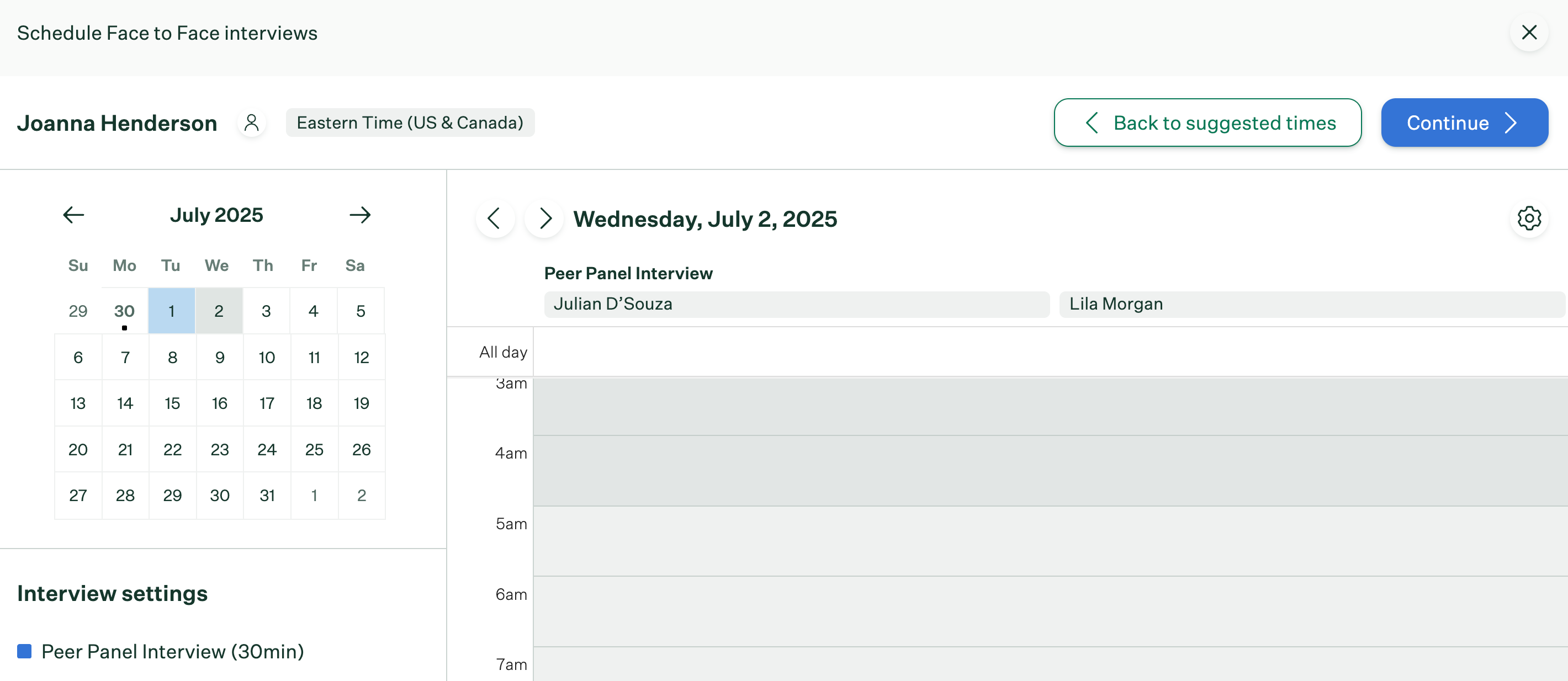Select Lila Morgan interviewer column header
Viewport: 1568px width, 681px height.
click(1312, 304)
